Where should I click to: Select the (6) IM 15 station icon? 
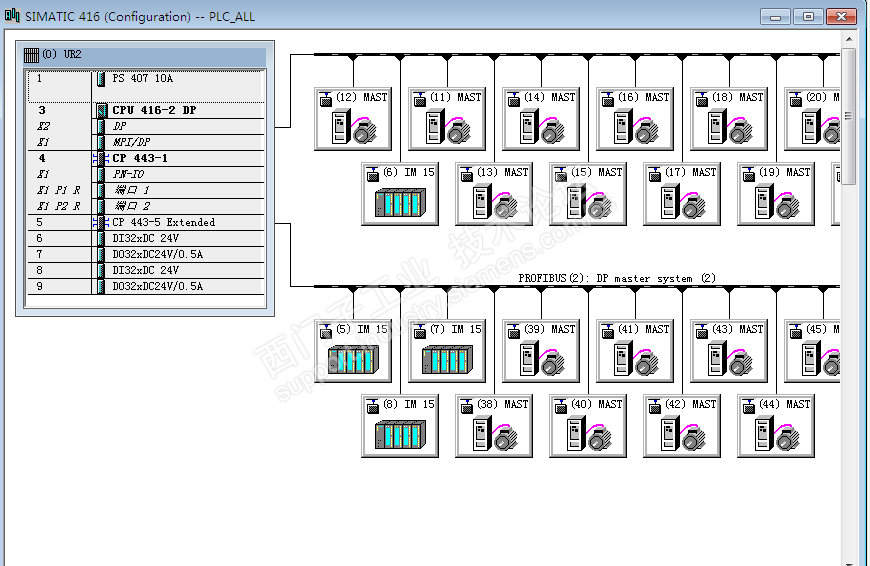(400, 194)
